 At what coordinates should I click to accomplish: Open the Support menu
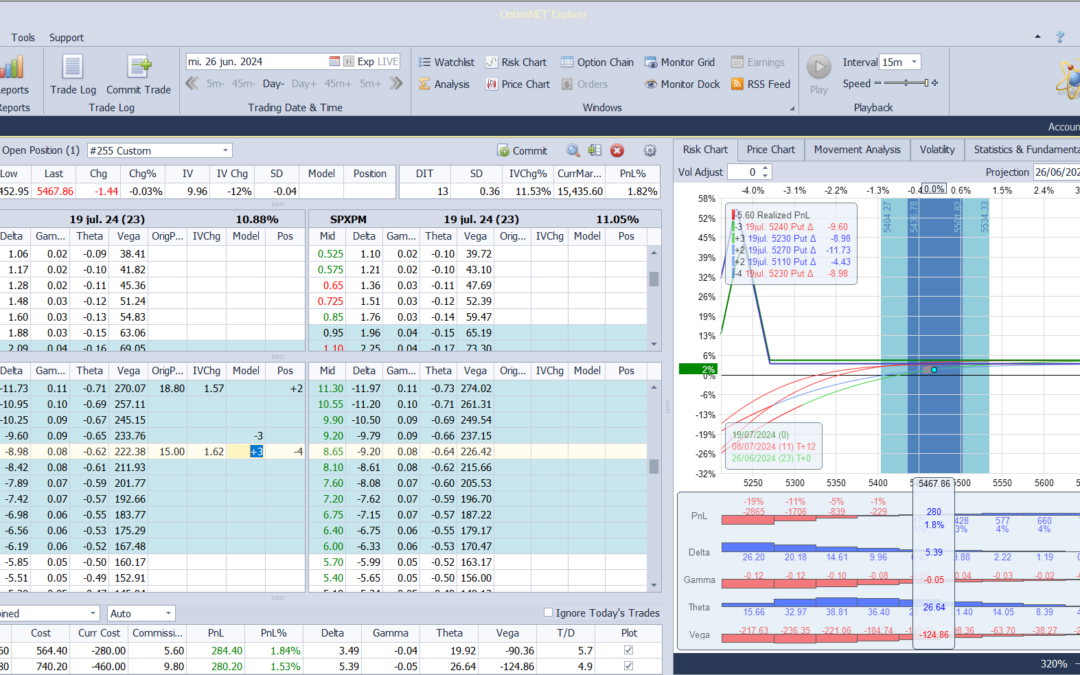click(x=66, y=38)
